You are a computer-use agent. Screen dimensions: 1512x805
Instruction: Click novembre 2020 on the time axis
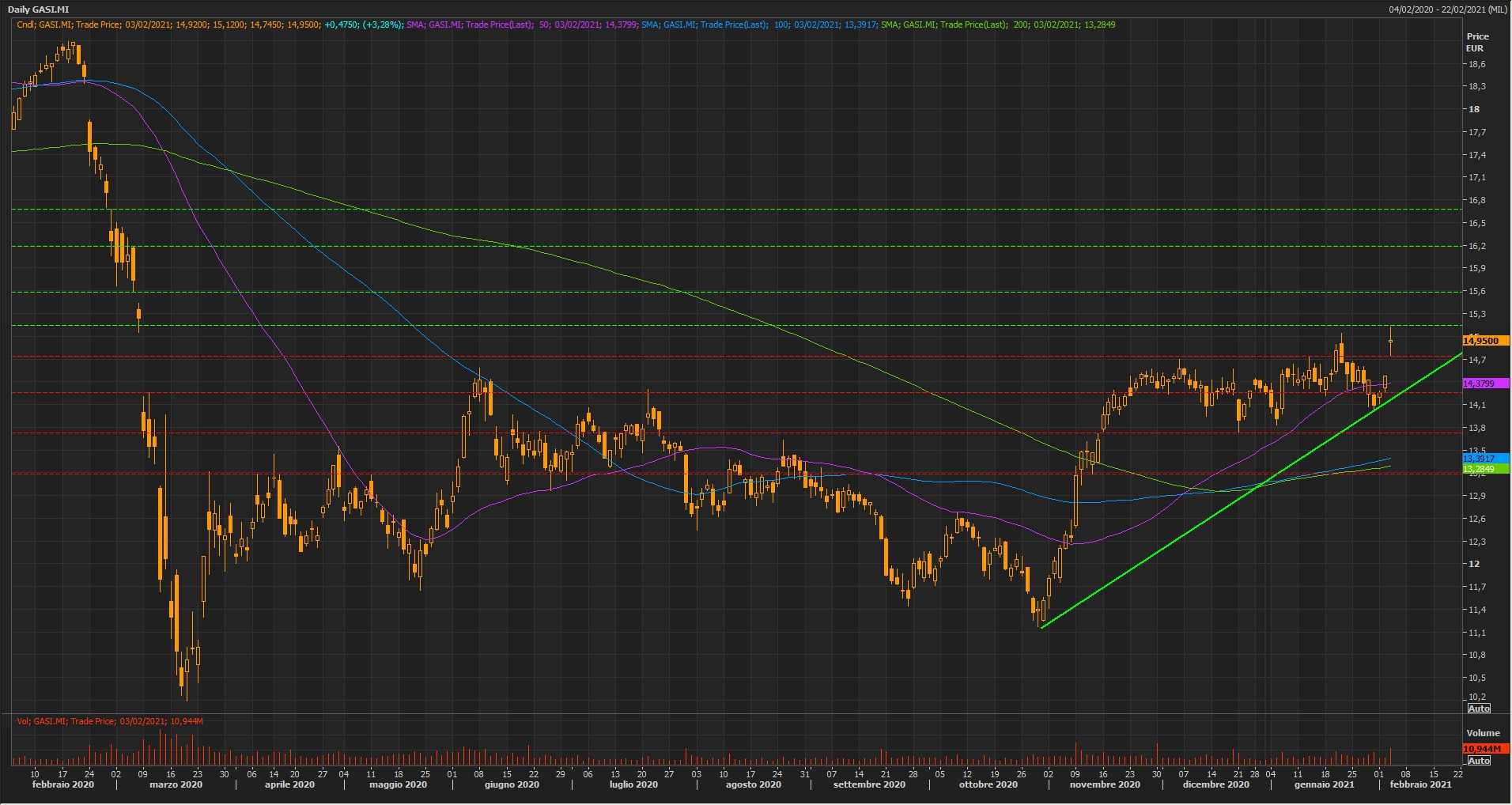click(x=1105, y=784)
